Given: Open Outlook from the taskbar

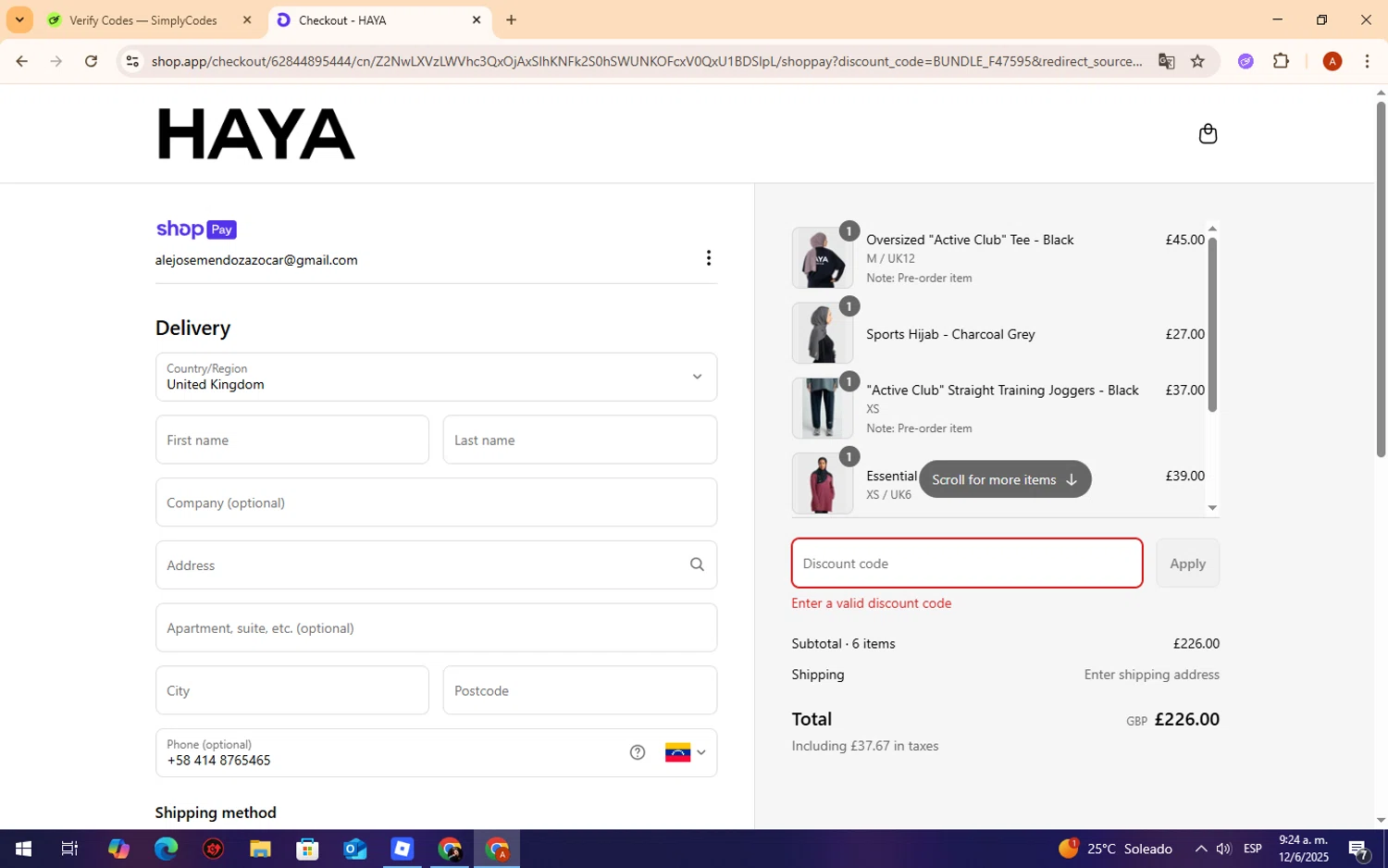Looking at the screenshot, I should pos(354,849).
